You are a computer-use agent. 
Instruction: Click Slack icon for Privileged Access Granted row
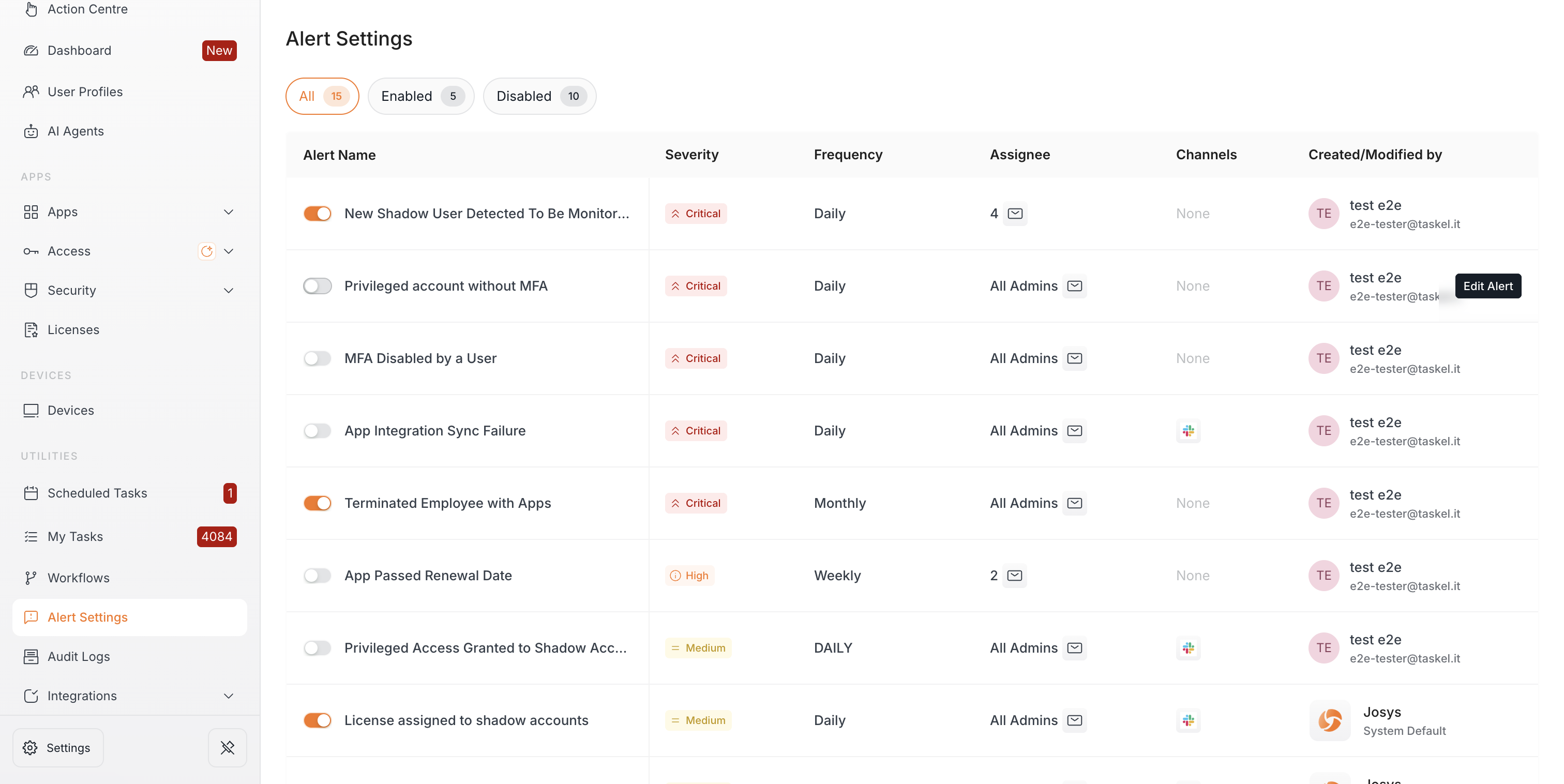tap(1188, 649)
